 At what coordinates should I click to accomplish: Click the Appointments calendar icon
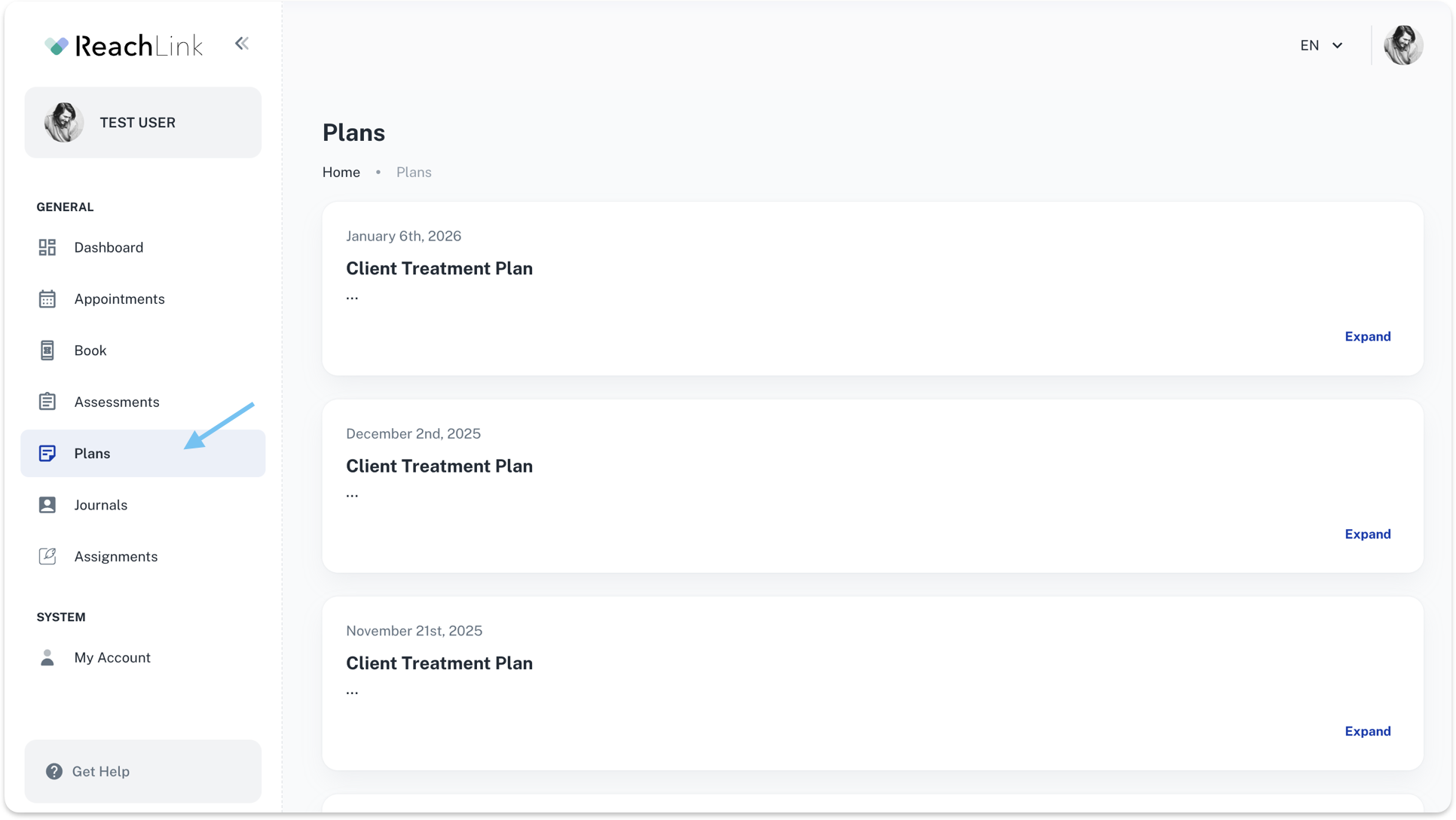click(47, 299)
